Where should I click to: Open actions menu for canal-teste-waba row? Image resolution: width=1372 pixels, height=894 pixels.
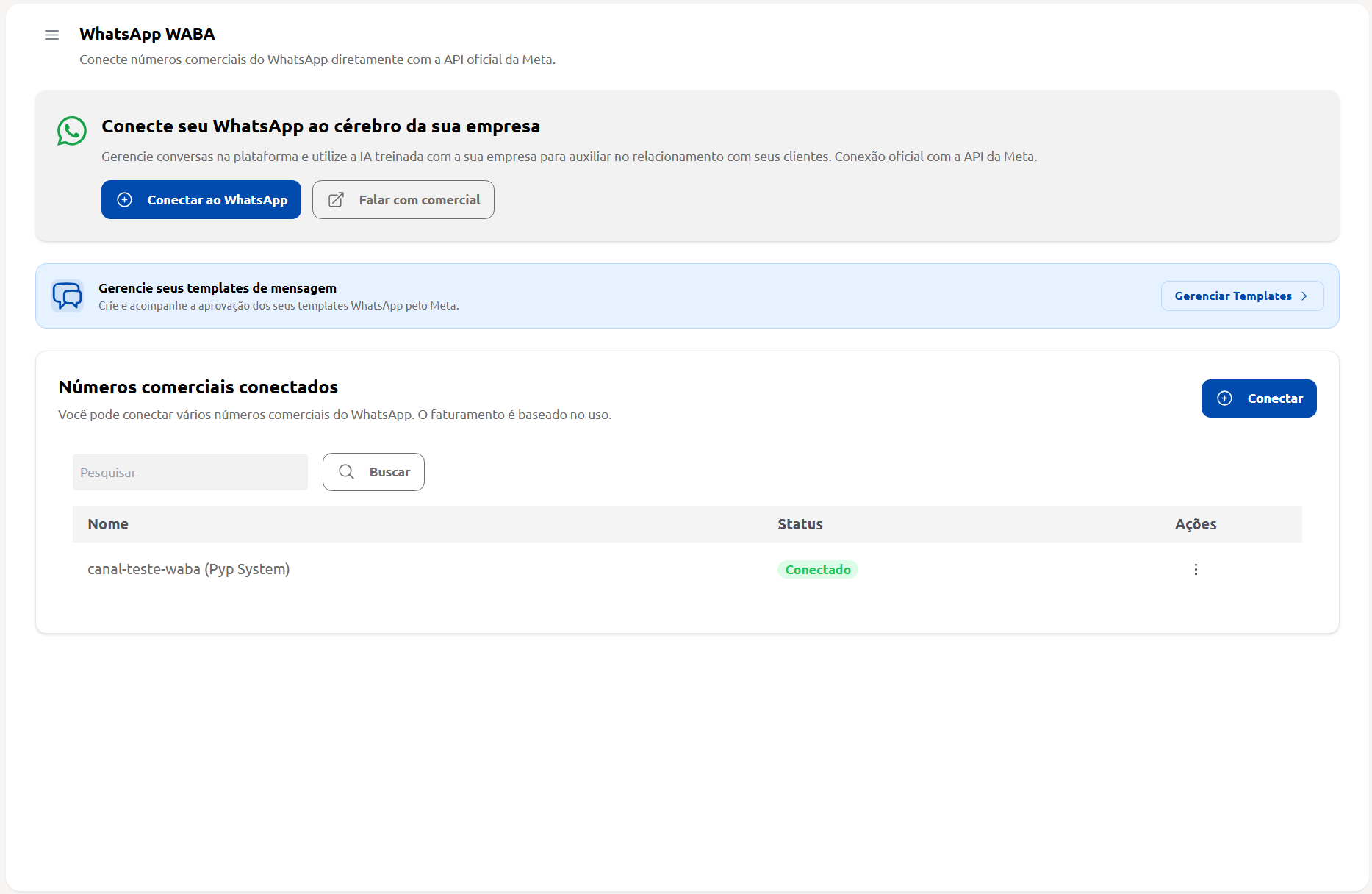1196,570
